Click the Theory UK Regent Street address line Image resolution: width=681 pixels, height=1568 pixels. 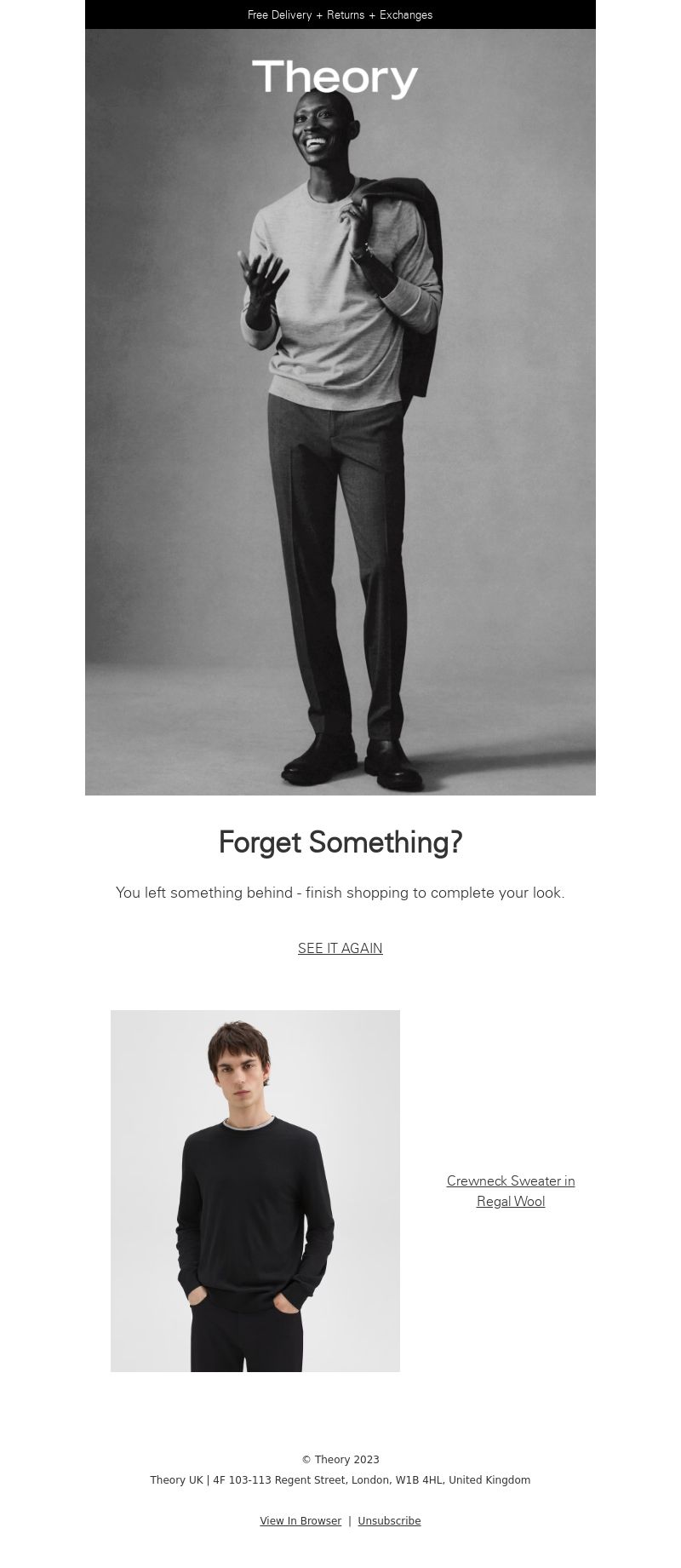340,1480
